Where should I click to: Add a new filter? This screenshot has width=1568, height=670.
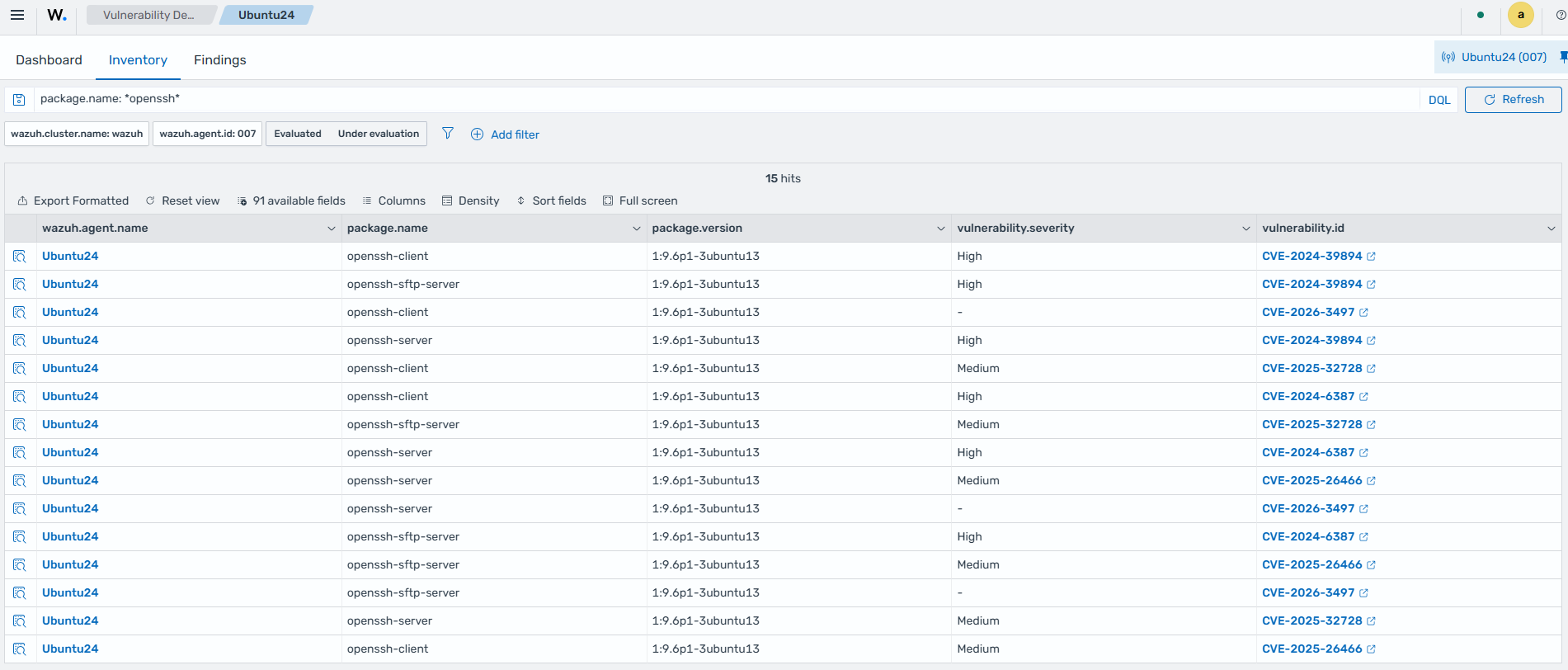505,134
